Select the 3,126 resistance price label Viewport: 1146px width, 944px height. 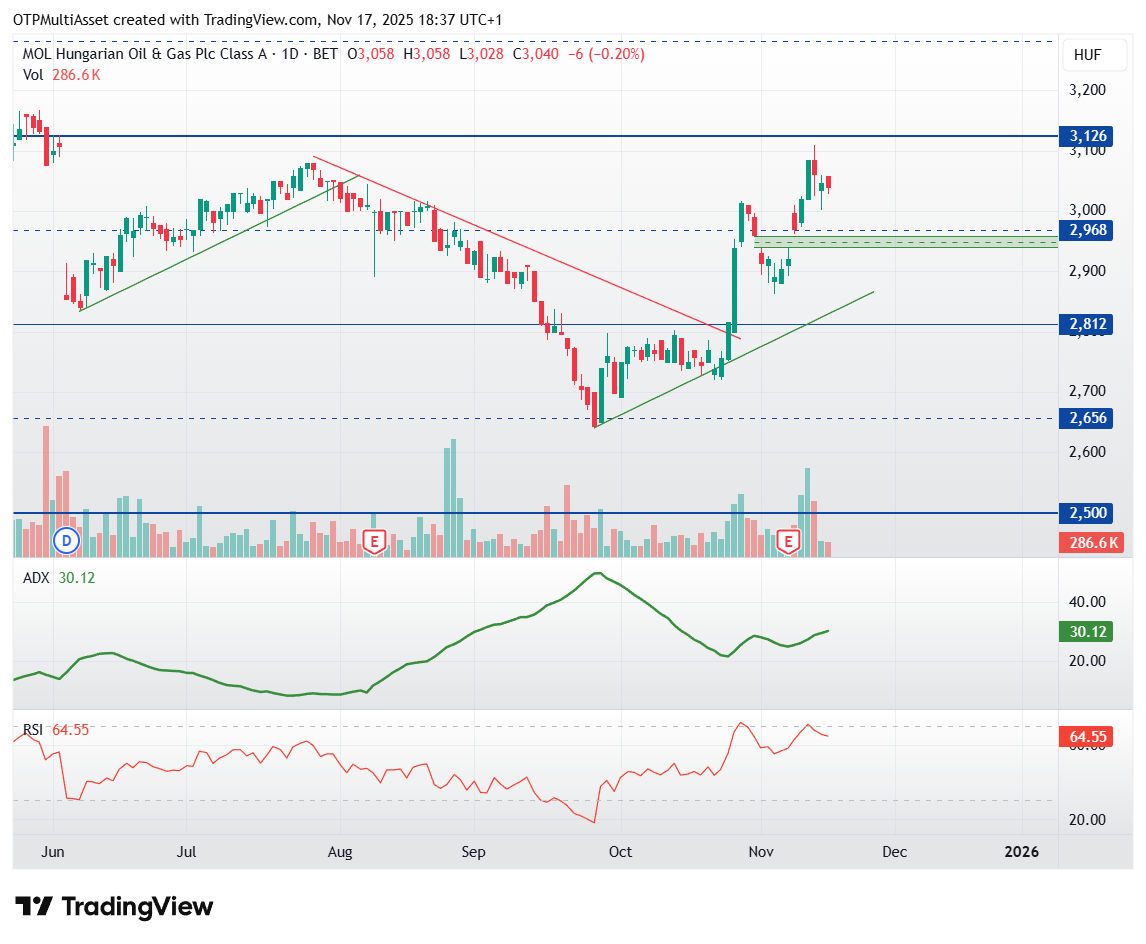click(1088, 136)
